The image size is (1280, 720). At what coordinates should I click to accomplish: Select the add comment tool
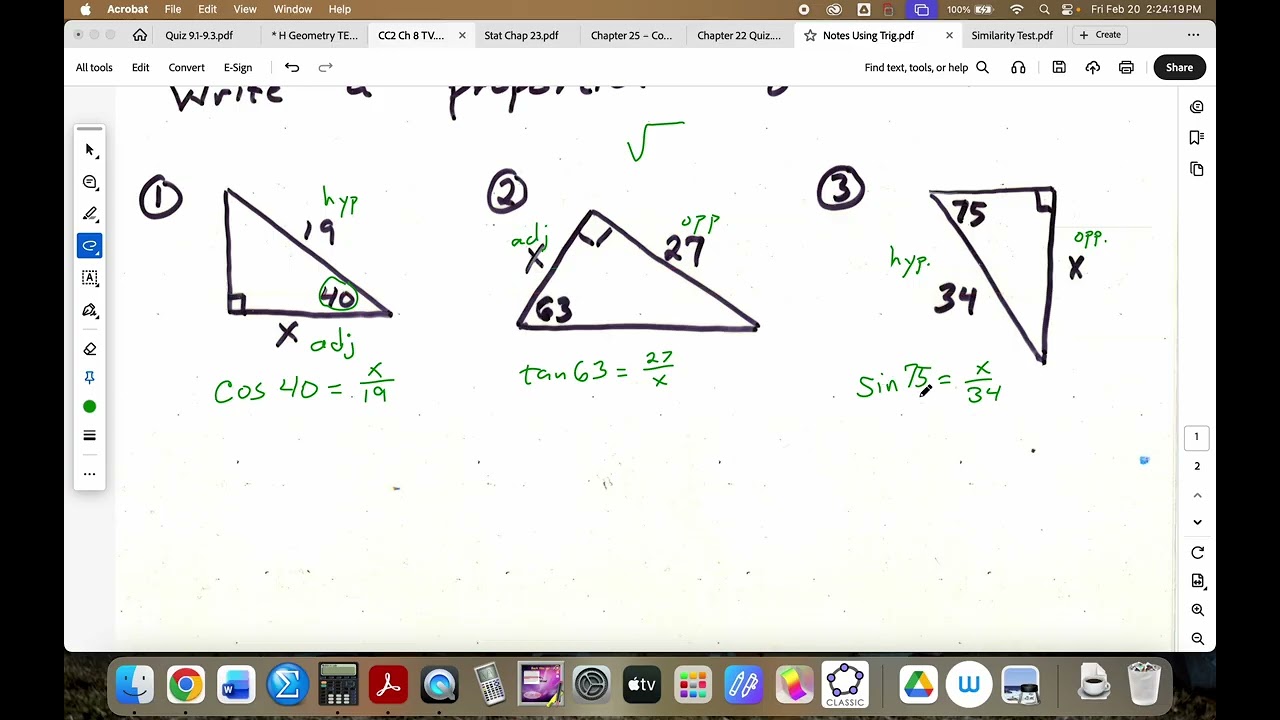90,182
